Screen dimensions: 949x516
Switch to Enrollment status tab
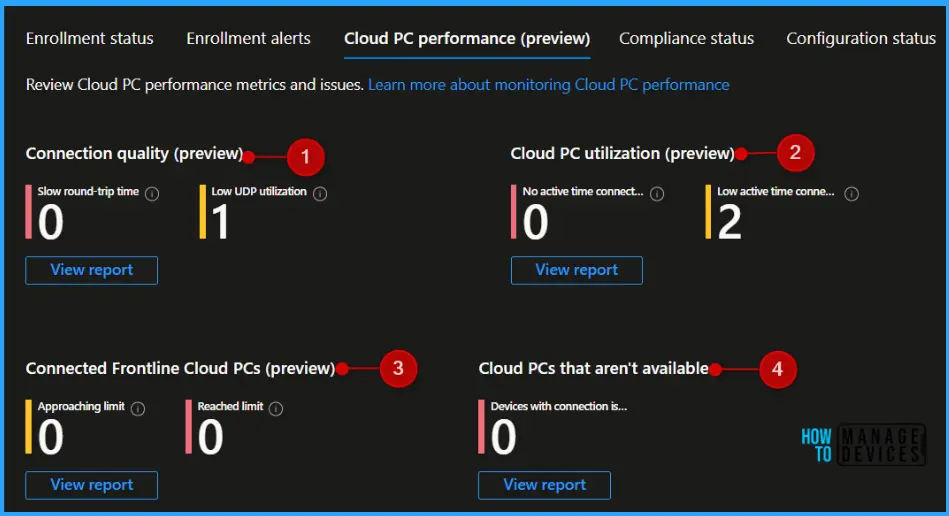pyautogui.click(x=90, y=39)
